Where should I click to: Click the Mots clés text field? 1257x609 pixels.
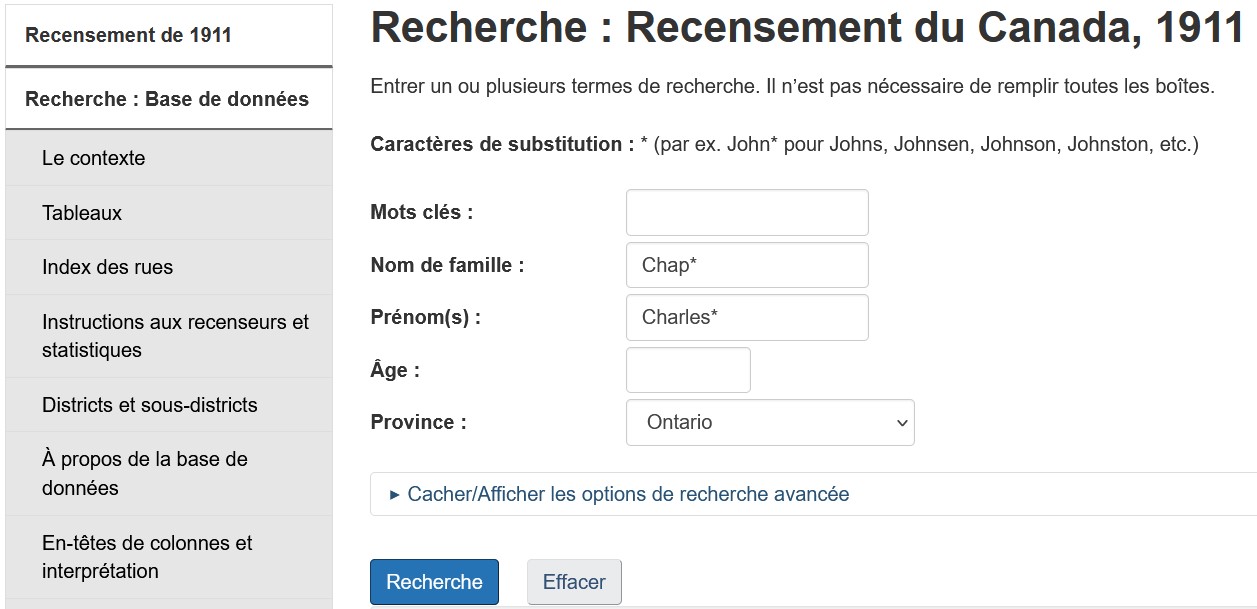[746, 212]
